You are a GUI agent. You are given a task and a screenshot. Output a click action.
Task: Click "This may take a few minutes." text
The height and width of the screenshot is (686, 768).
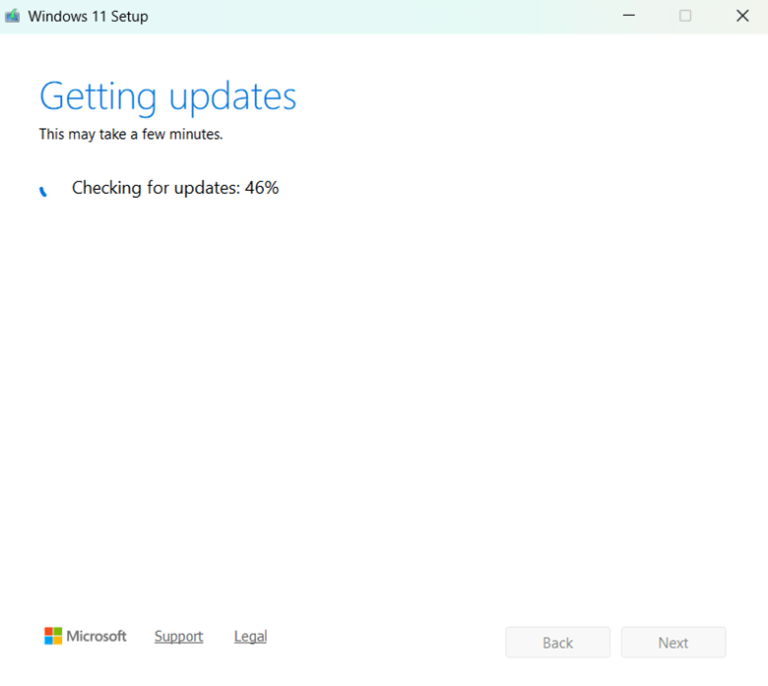pyautogui.click(x=131, y=134)
